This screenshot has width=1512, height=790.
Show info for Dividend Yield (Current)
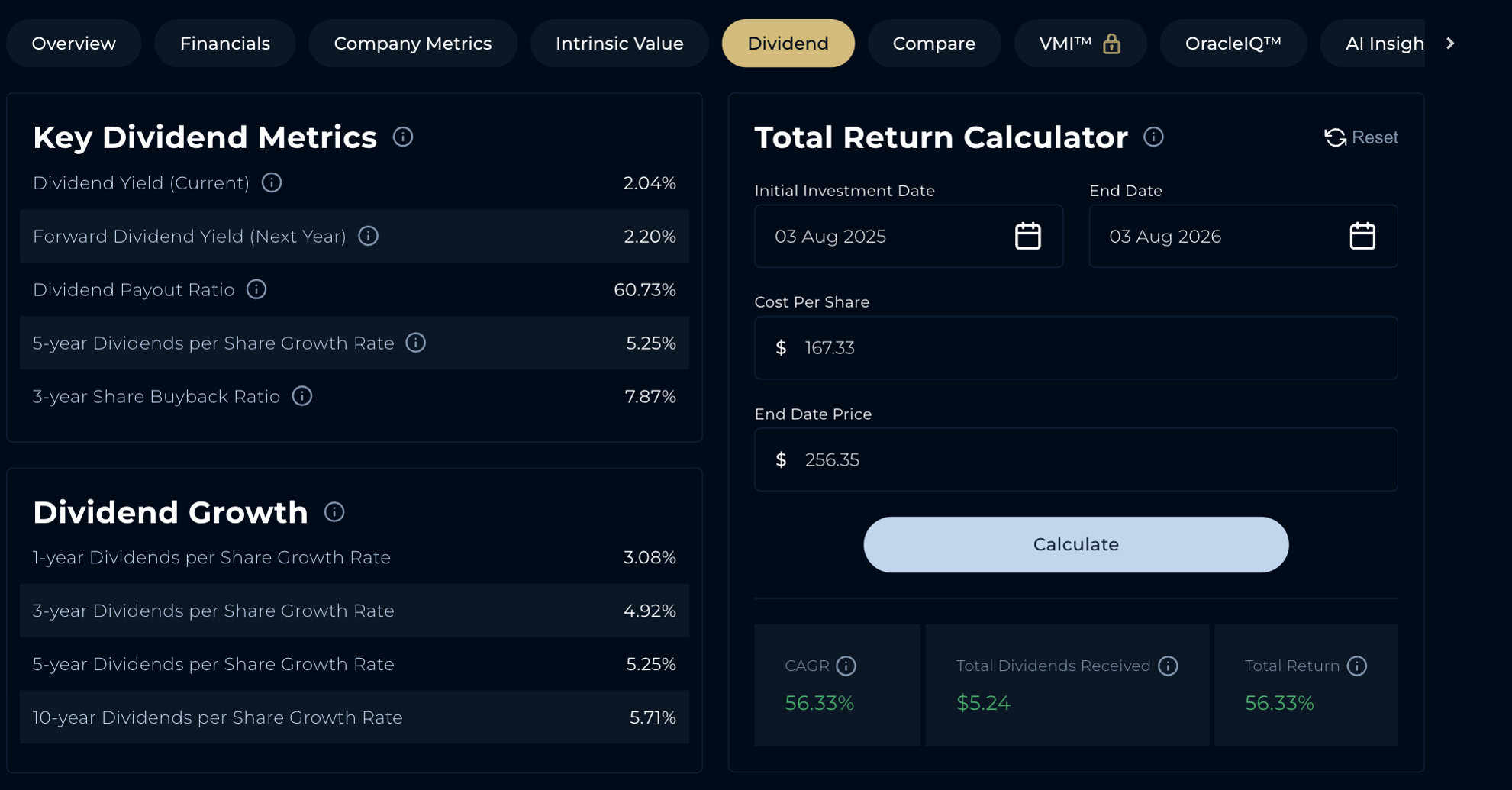pos(272,182)
